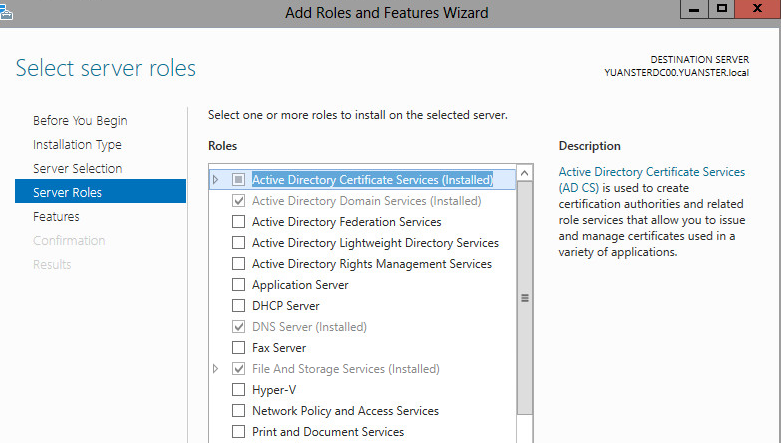
Task: Check Active Directory Federation Services
Action: pos(239,221)
